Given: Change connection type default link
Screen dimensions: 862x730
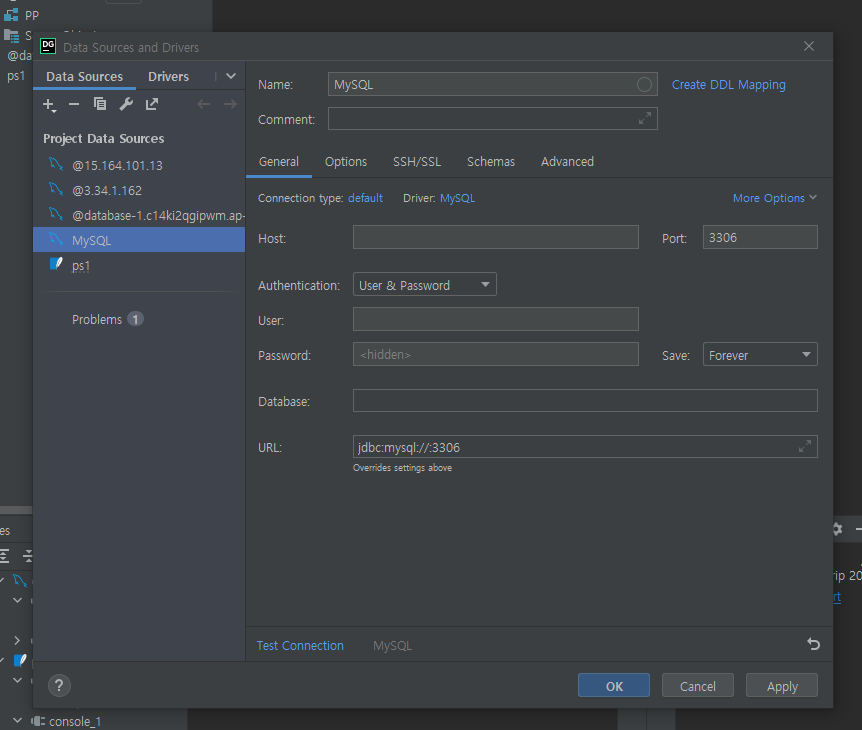Looking at the screenshot, I should point(365,198).
